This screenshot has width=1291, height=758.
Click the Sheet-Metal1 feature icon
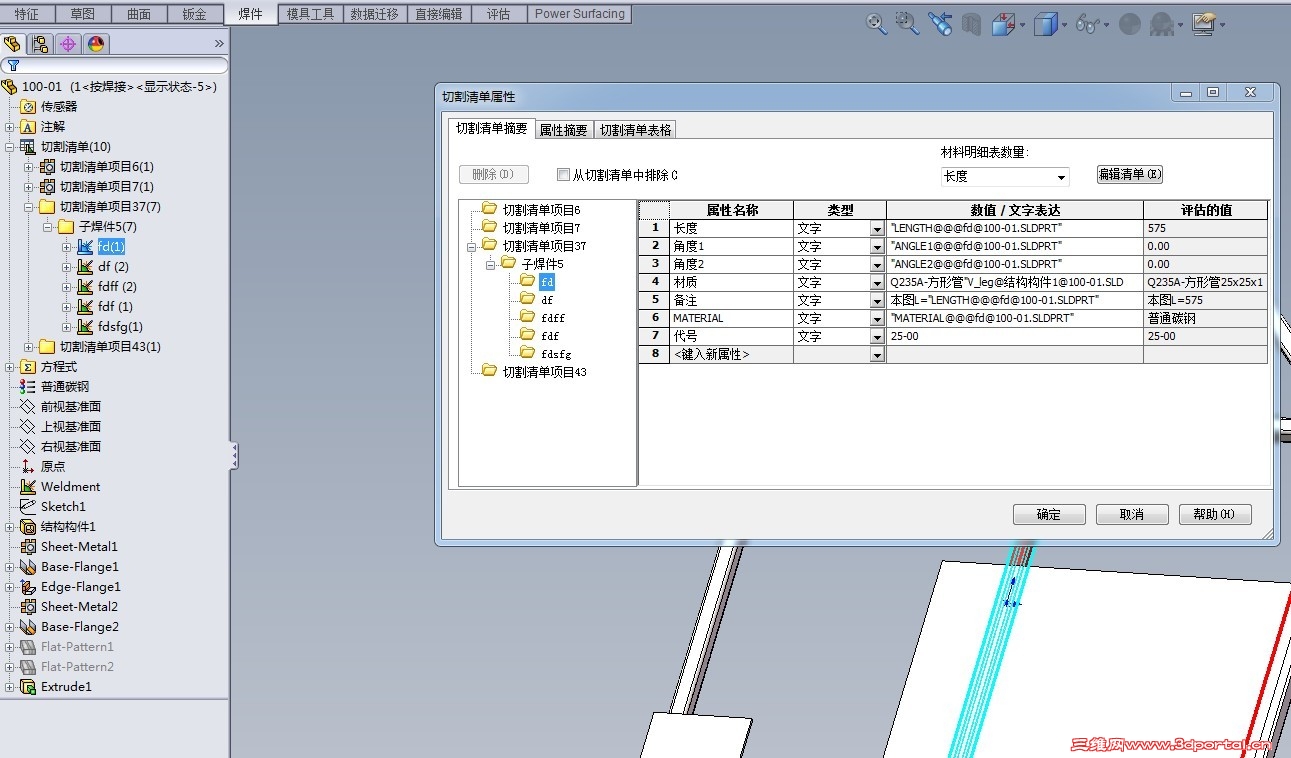(28, 547)
